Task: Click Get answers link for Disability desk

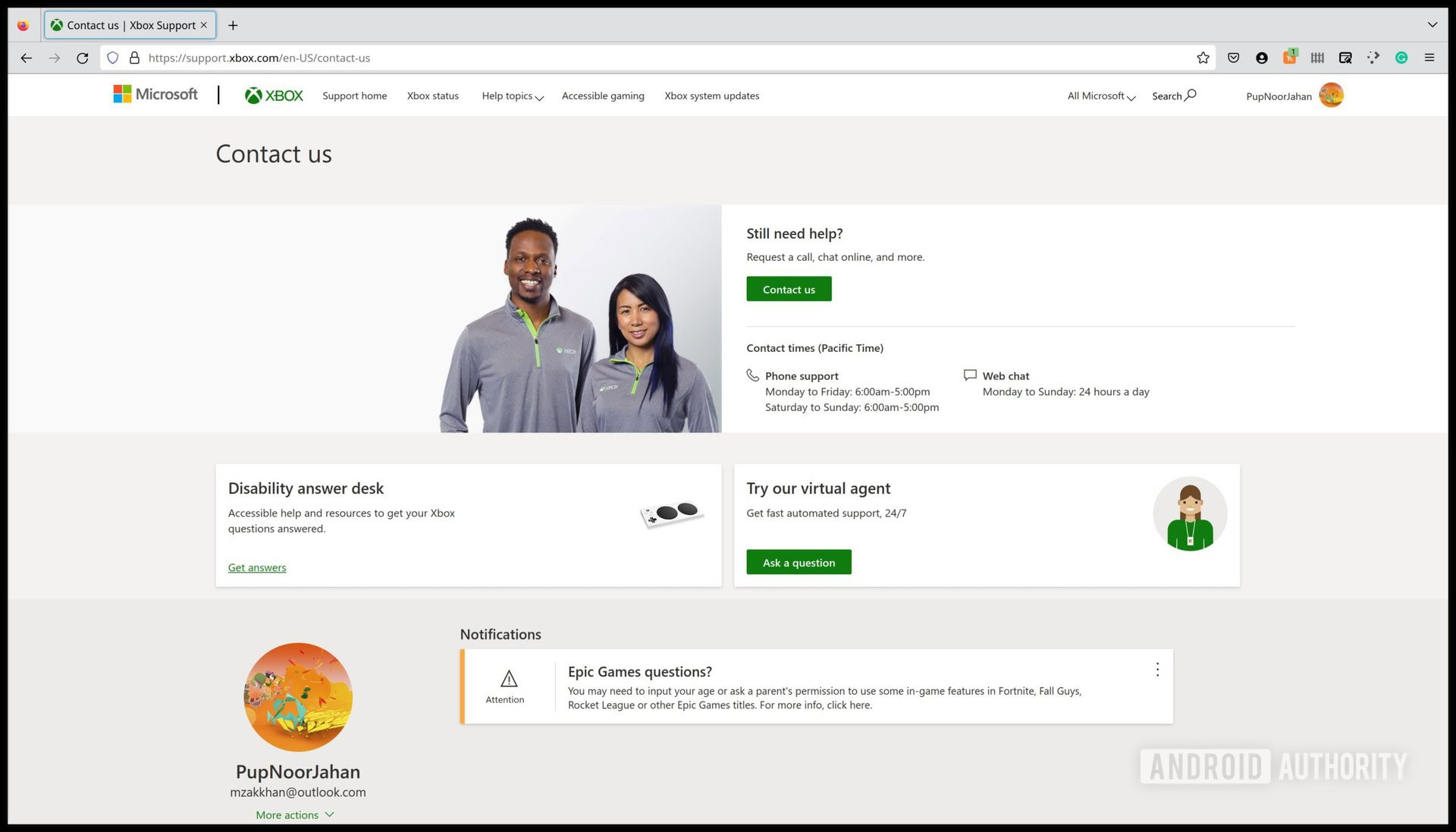Action: click(256, 567)
